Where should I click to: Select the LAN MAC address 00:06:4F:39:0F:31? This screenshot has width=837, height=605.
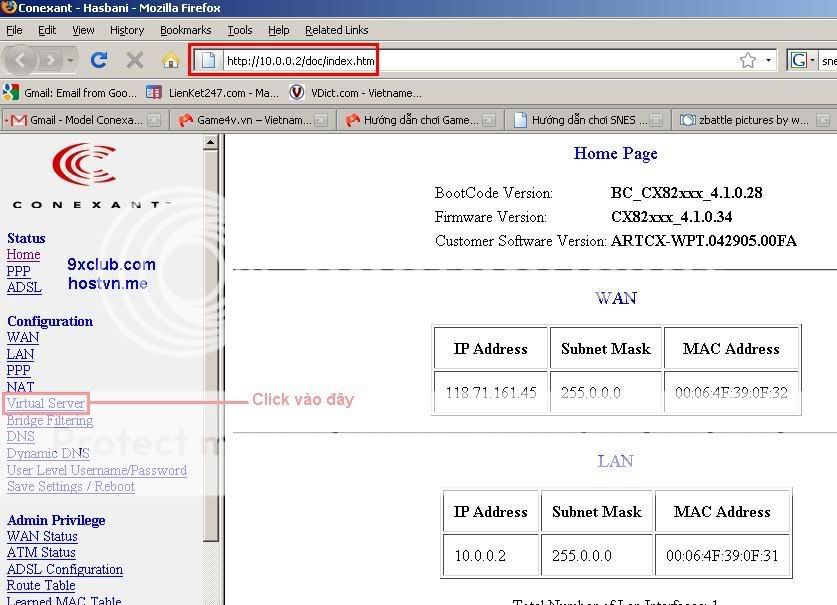[x=722, y=555]
